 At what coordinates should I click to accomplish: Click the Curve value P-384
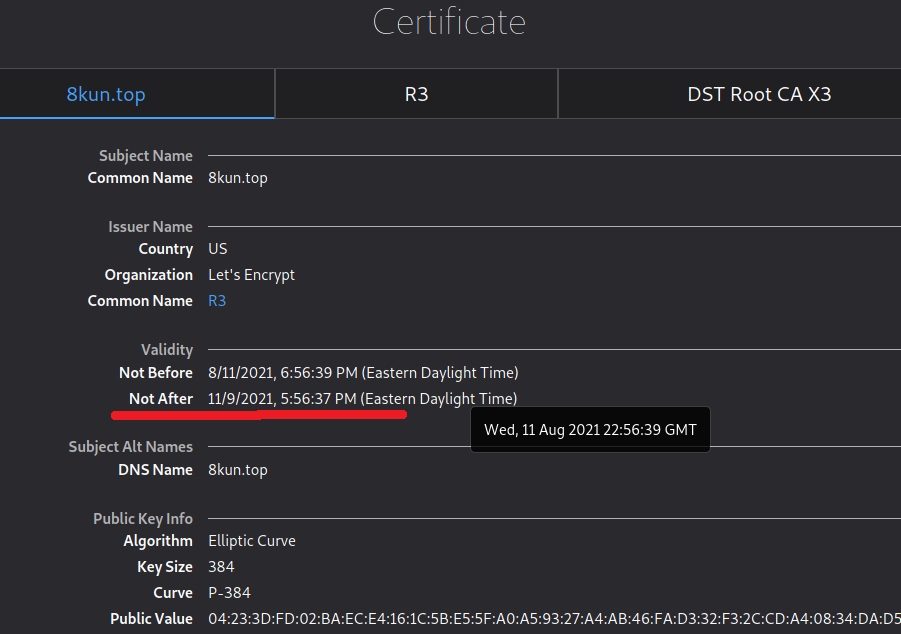click(229, 593)
